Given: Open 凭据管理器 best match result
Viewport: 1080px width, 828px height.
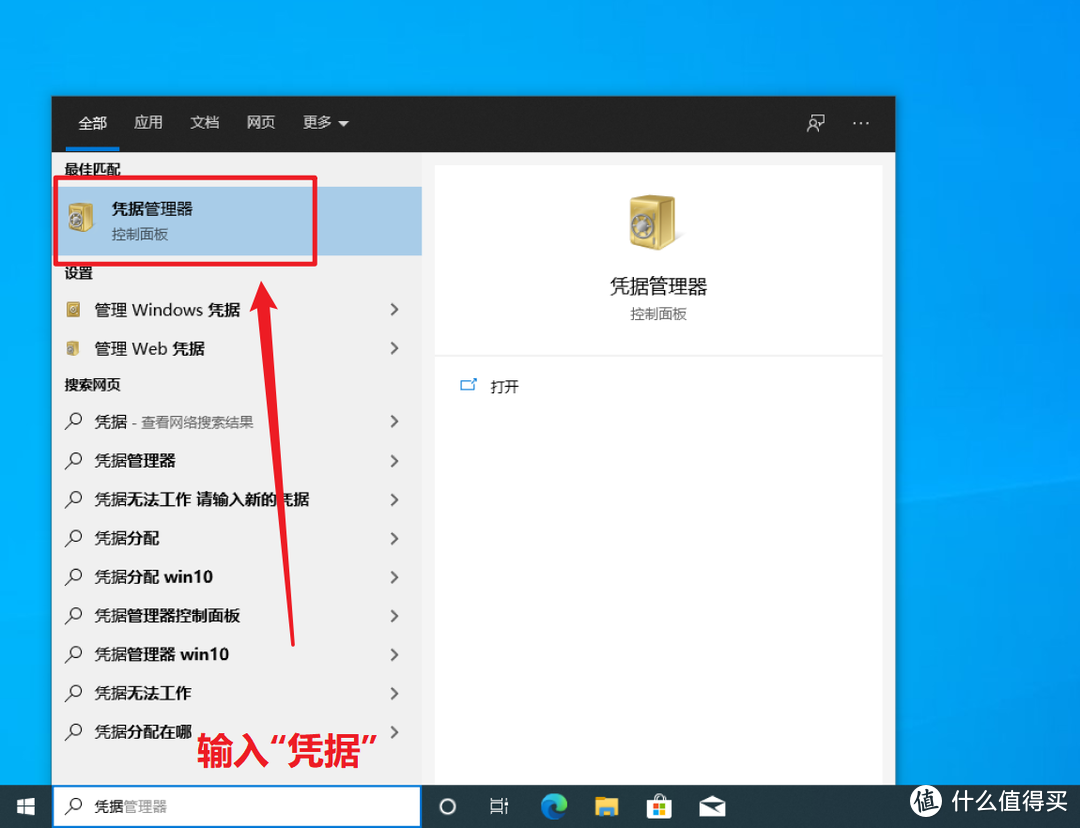Looking at the screenshot, I should 237,221.
